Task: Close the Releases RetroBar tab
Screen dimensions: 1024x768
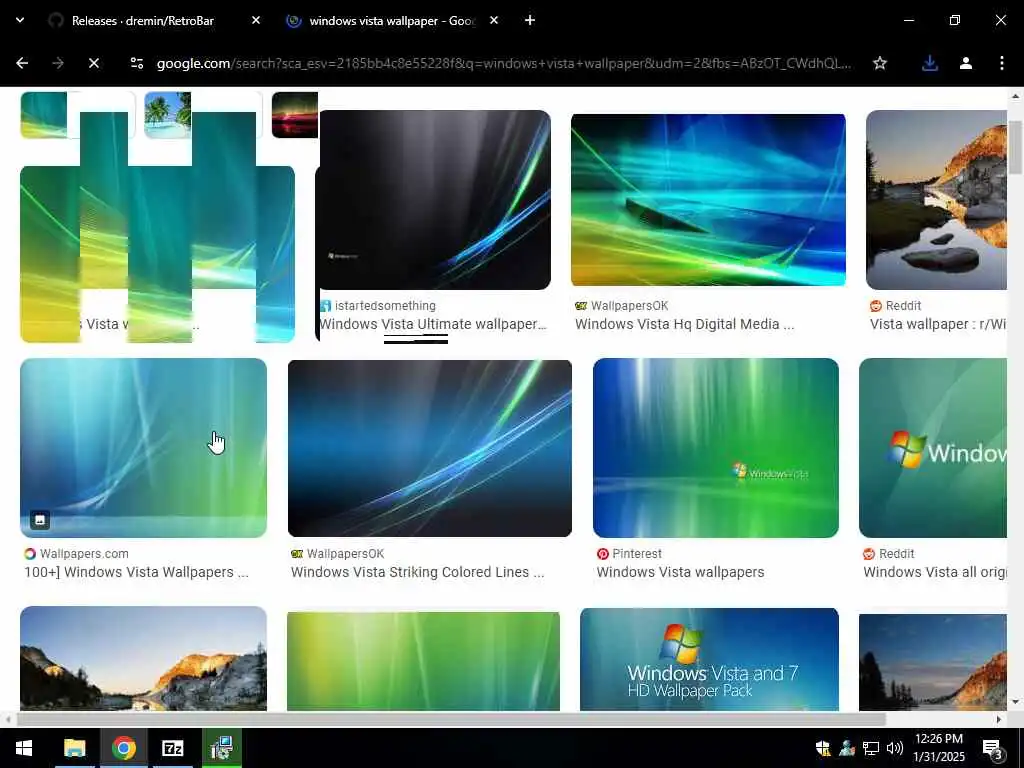Action: (x=256, y=20)
